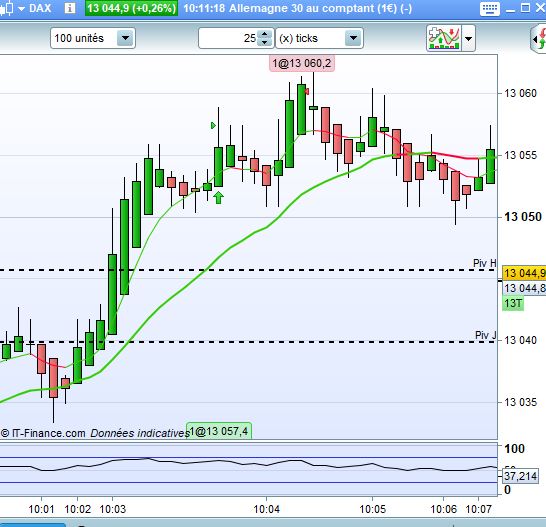
Task: Click the yellow current price tag 13 044,9
Action: tap(524, 273)
